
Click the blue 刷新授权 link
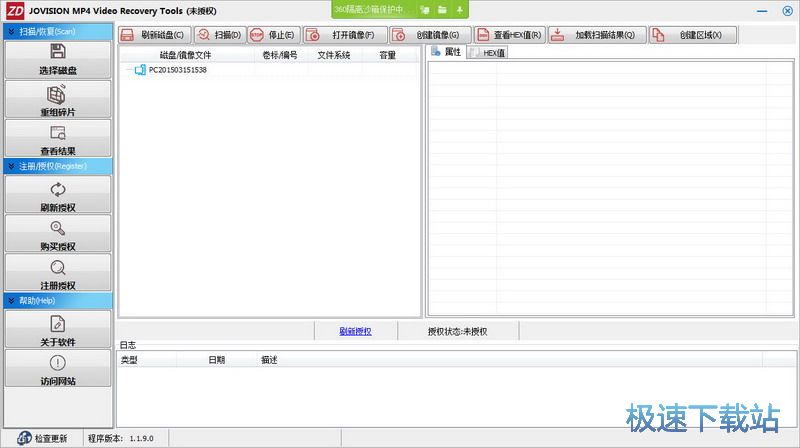355,331
